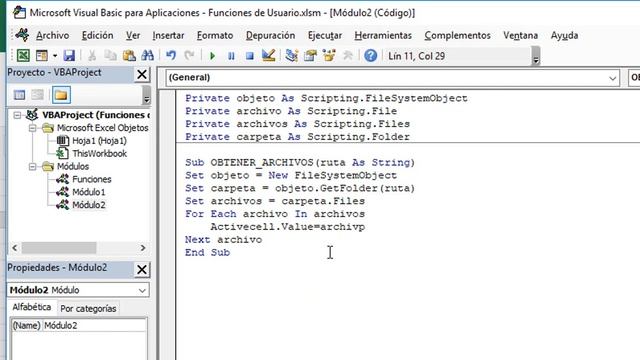Click the End Sub code line

click(x=207, y=252)
